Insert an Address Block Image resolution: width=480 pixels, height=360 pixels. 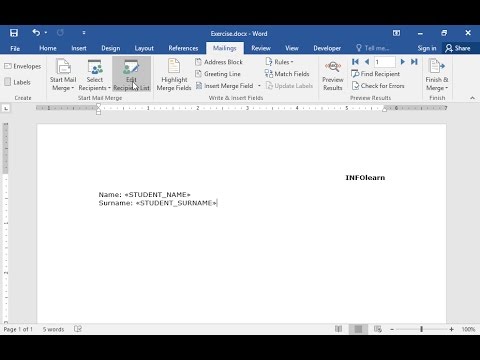pos(219,62)
